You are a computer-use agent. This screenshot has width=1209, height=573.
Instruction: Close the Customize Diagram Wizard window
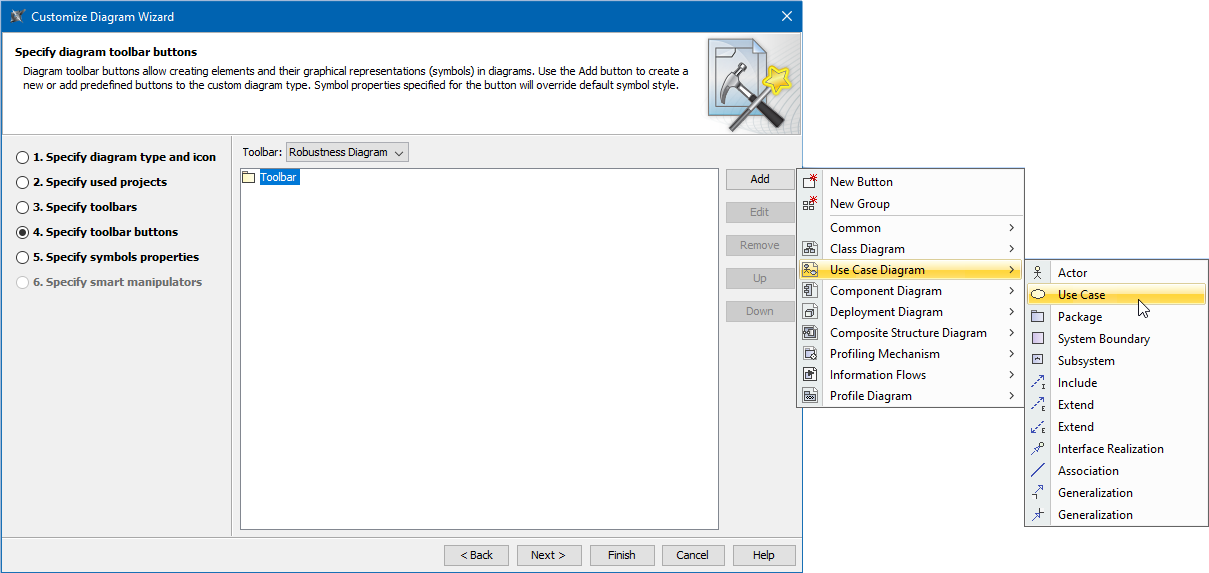(x=787, y=16)
